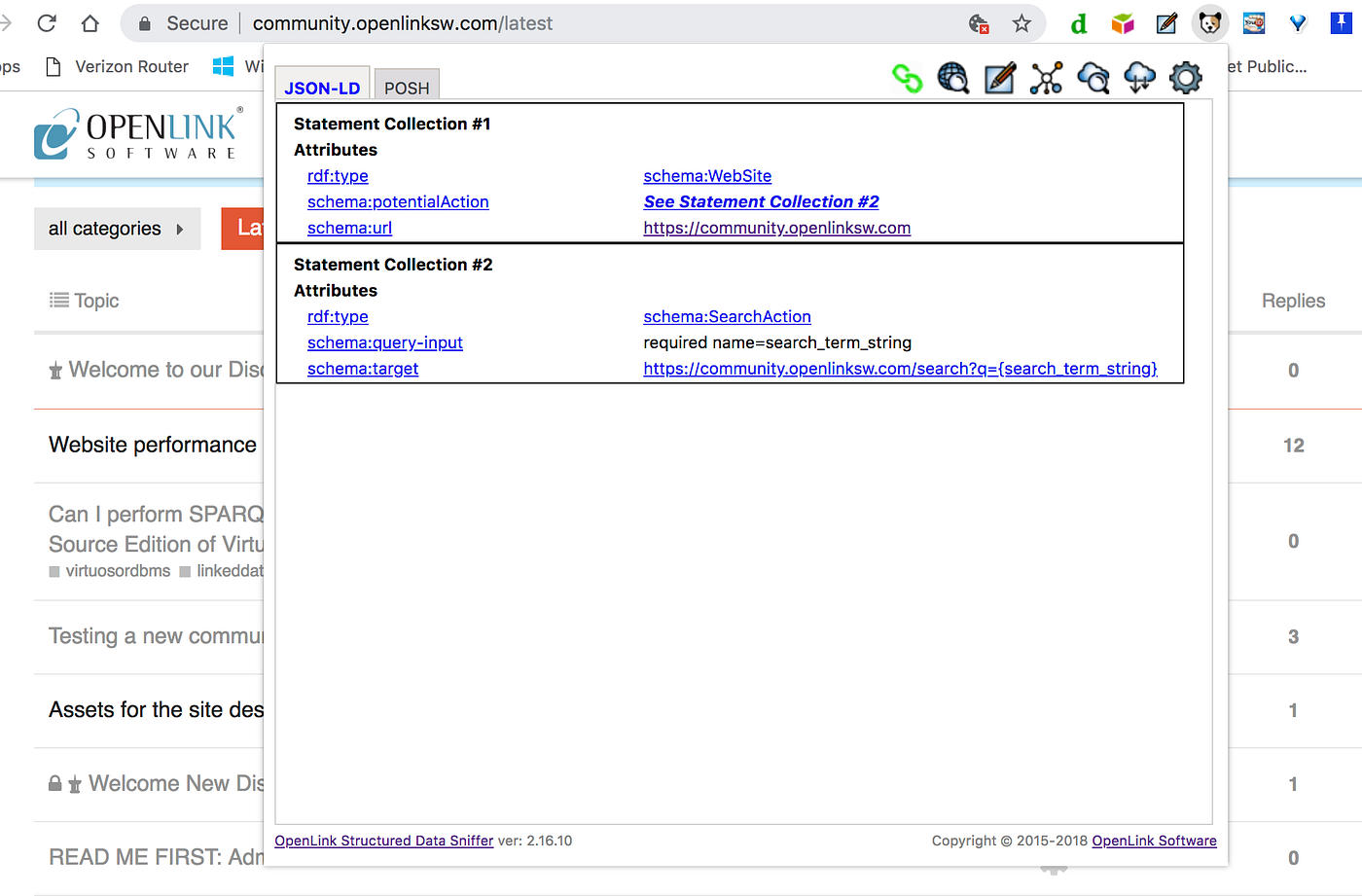
Task: Click the Secure padlock site info
Action: coord(183,23)
